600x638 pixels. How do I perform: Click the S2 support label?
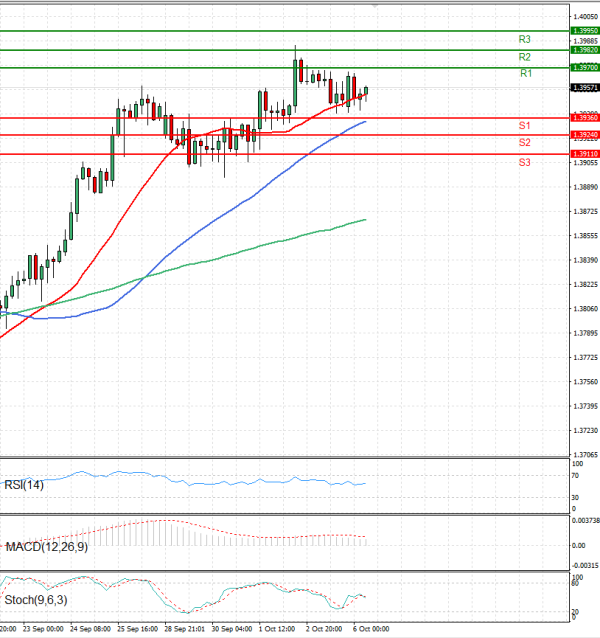524,143
